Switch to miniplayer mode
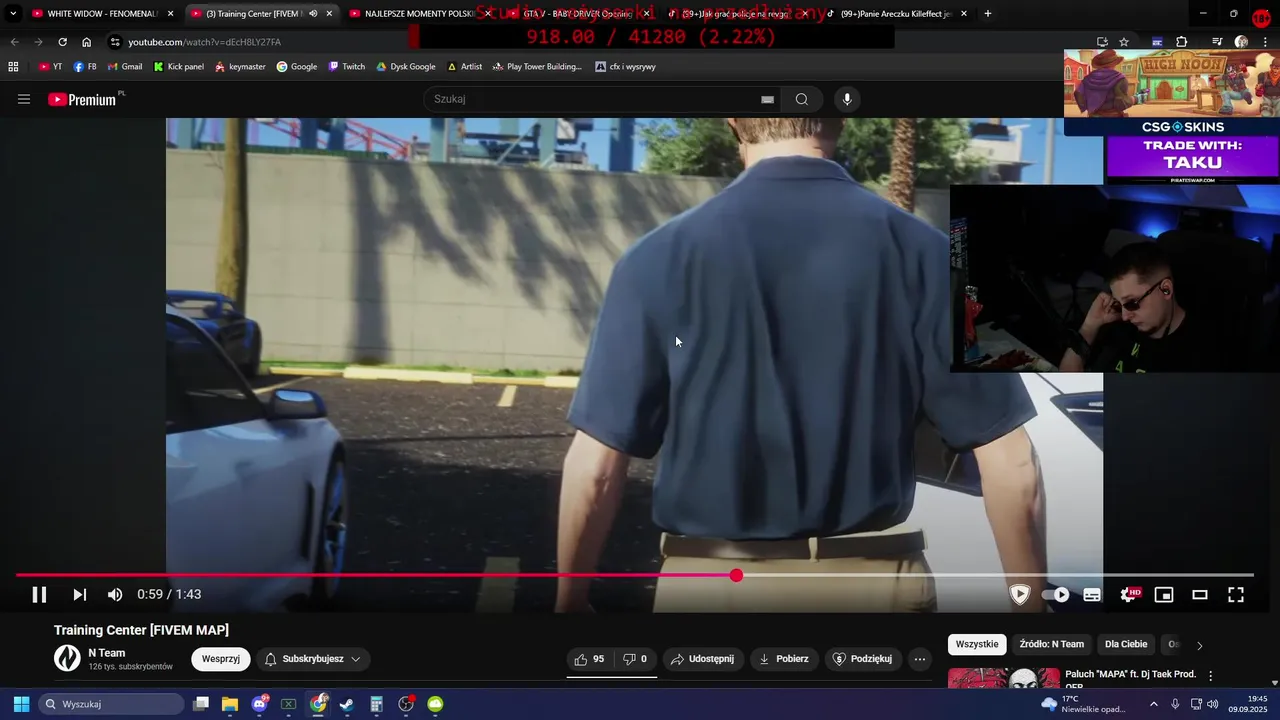The width and height of the screenshot is (1280, 720). 1164,594
